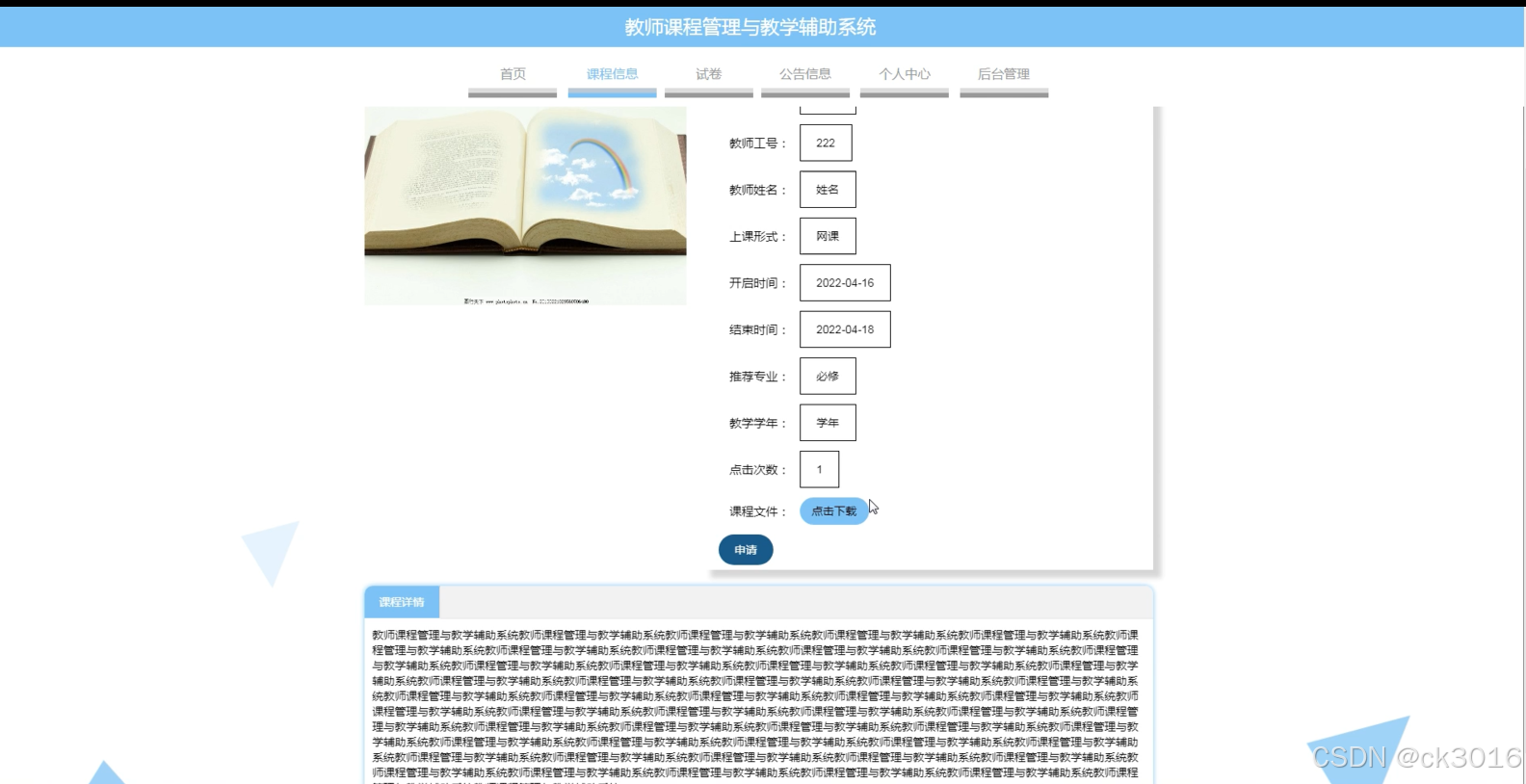Click the 开启时间 label

[757, 283]
